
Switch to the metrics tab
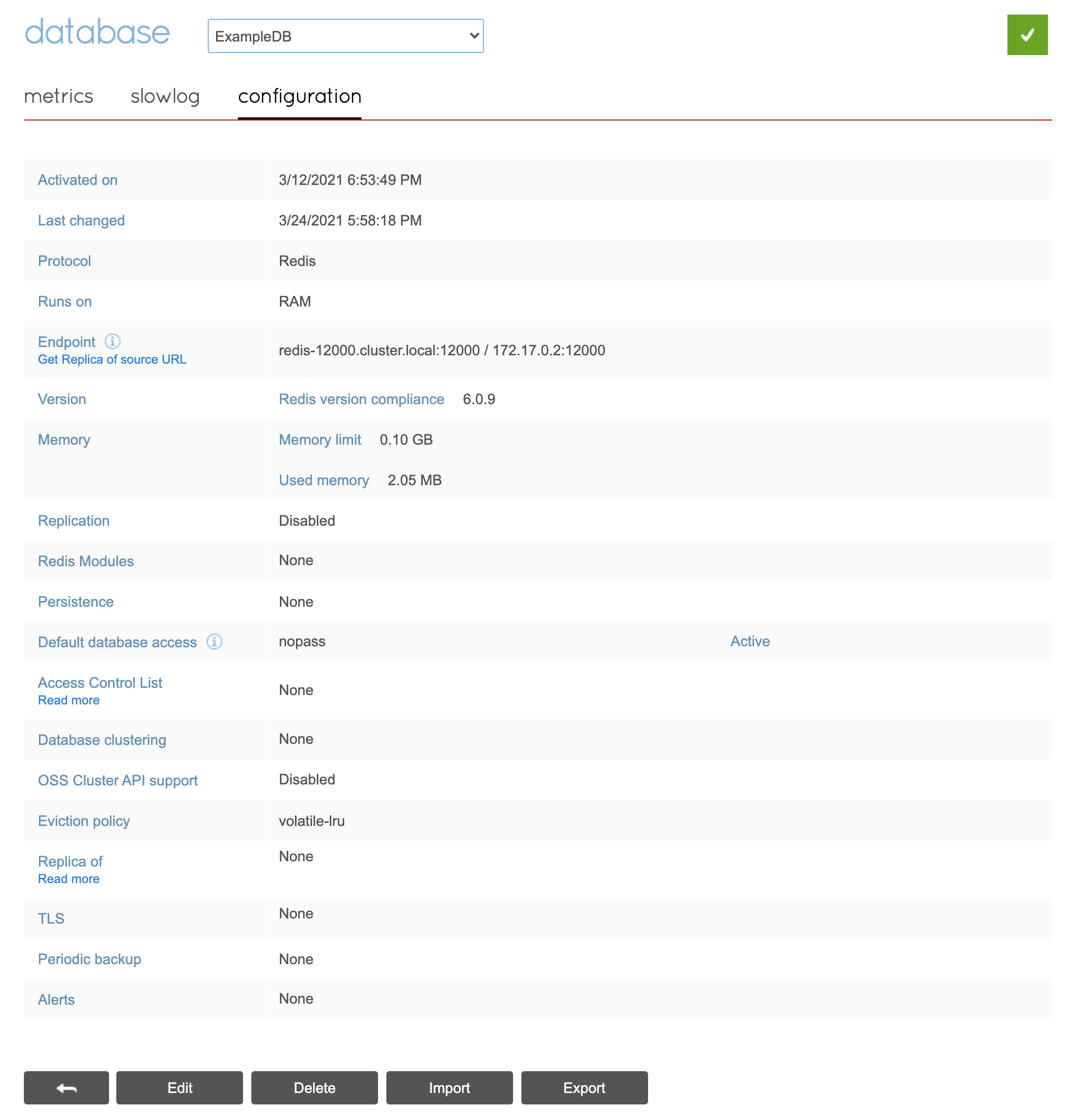(58, 96)
